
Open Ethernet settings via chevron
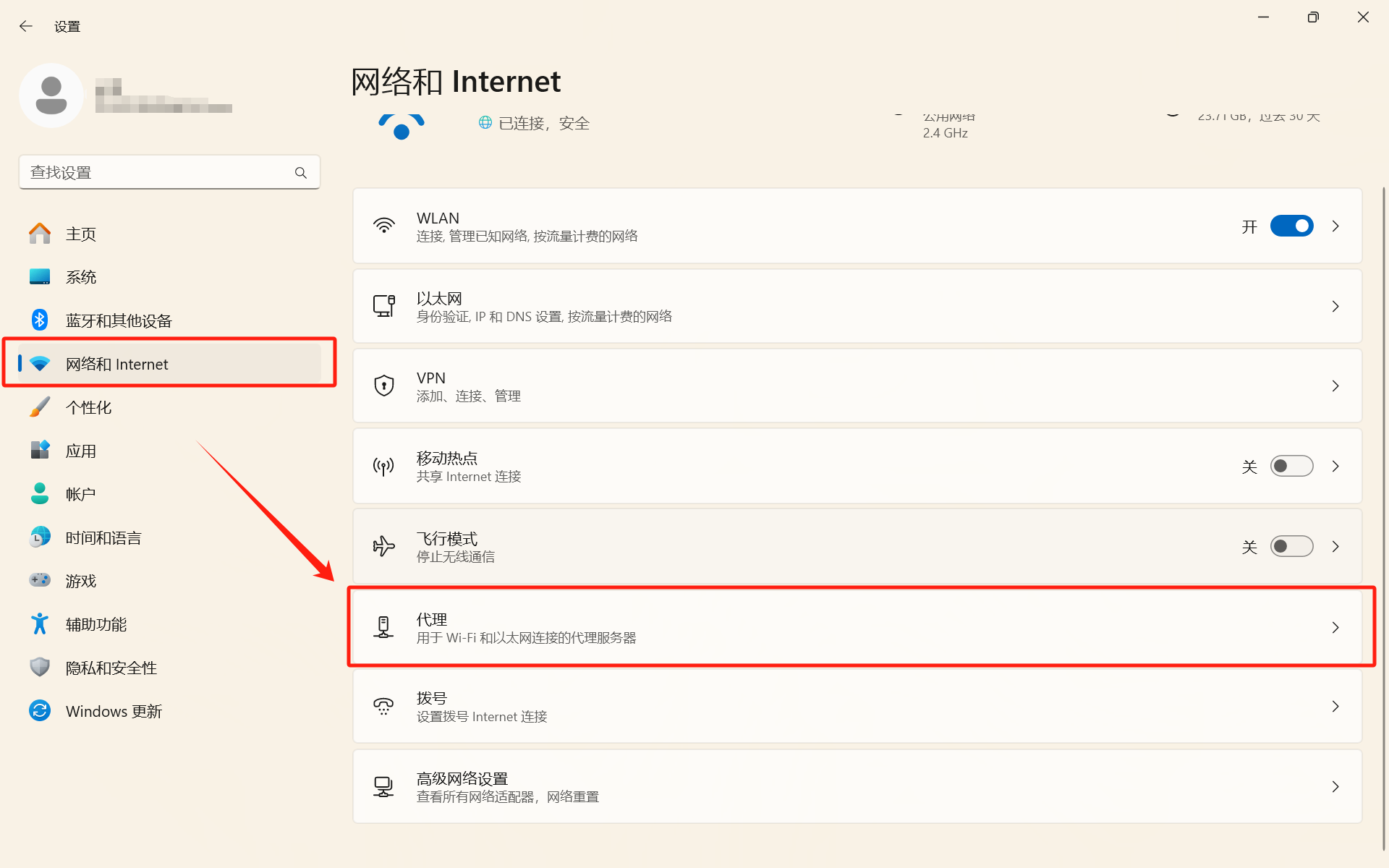click(1335, 306)
